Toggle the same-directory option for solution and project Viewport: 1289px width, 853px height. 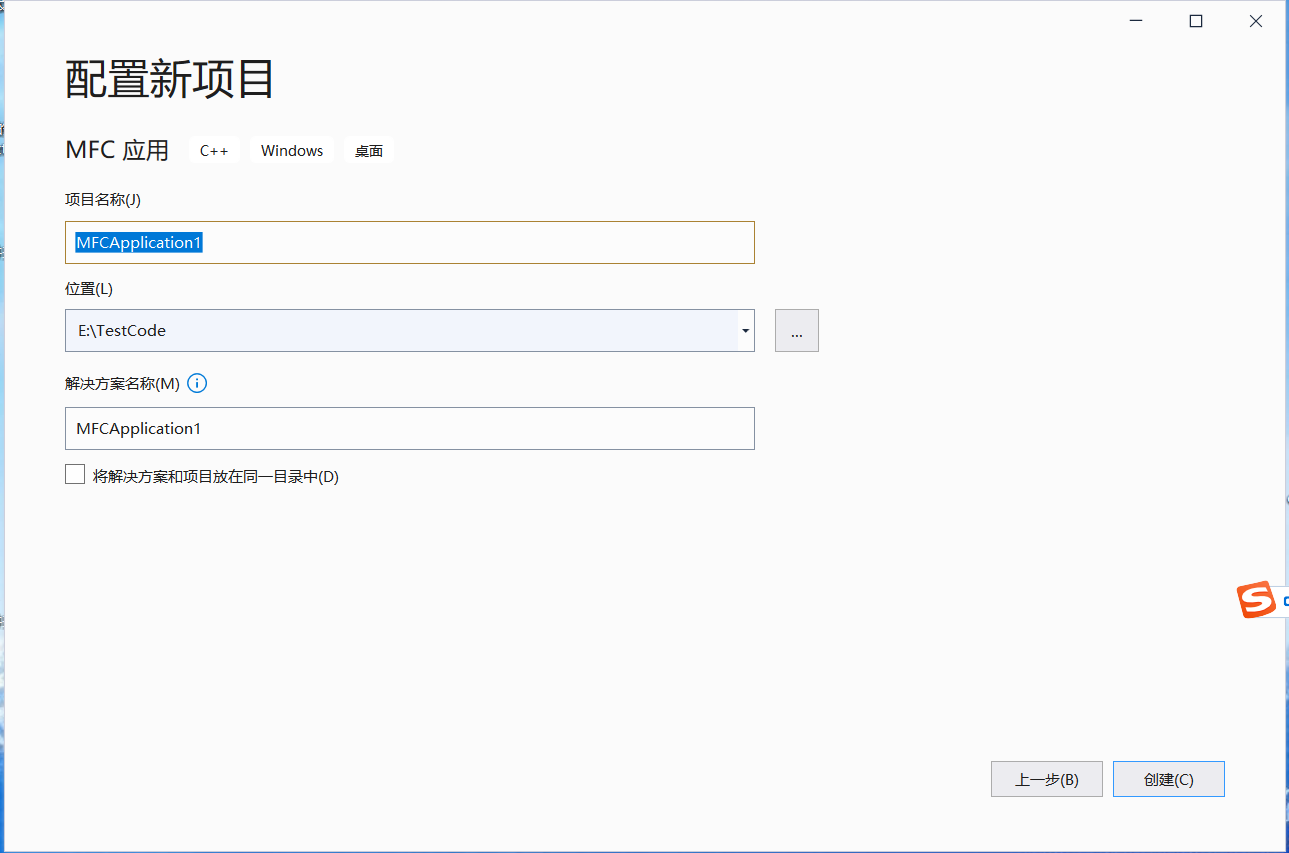(x=75, y=473)
